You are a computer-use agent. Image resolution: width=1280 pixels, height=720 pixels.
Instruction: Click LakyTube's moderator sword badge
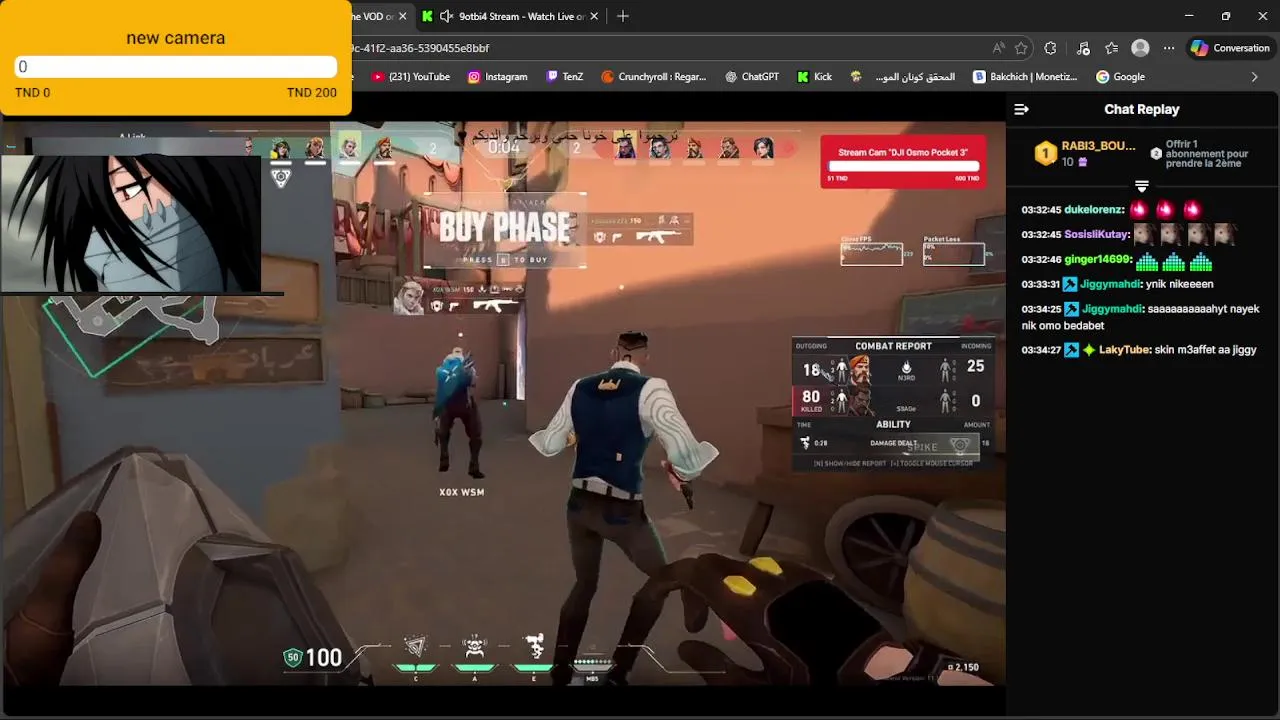tap(1070, 350)
